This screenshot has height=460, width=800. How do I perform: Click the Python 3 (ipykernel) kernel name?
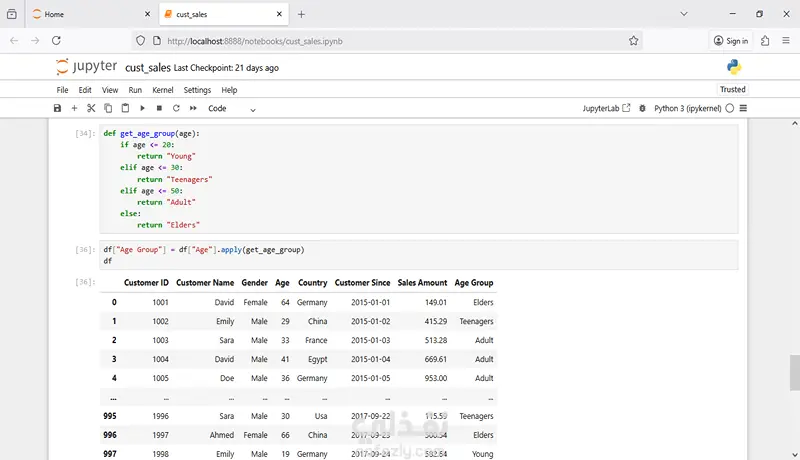pyautogui.click(x=688, y=108)
